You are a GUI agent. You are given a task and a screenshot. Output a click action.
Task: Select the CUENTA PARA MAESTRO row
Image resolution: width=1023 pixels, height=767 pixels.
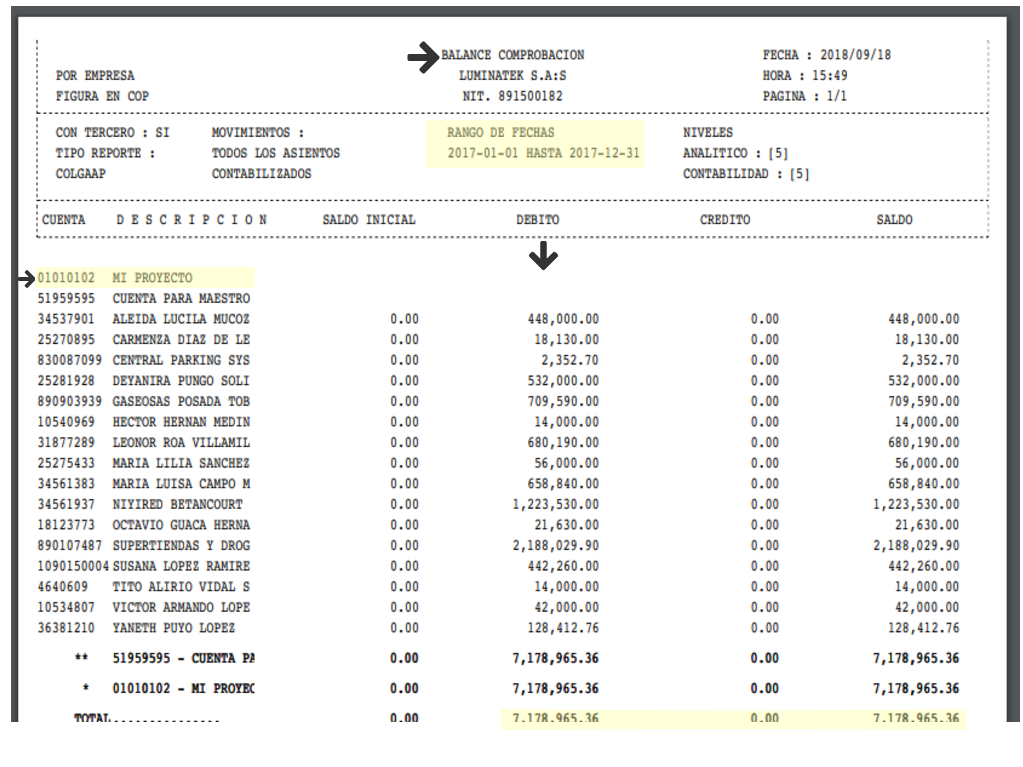click(180, 299)
